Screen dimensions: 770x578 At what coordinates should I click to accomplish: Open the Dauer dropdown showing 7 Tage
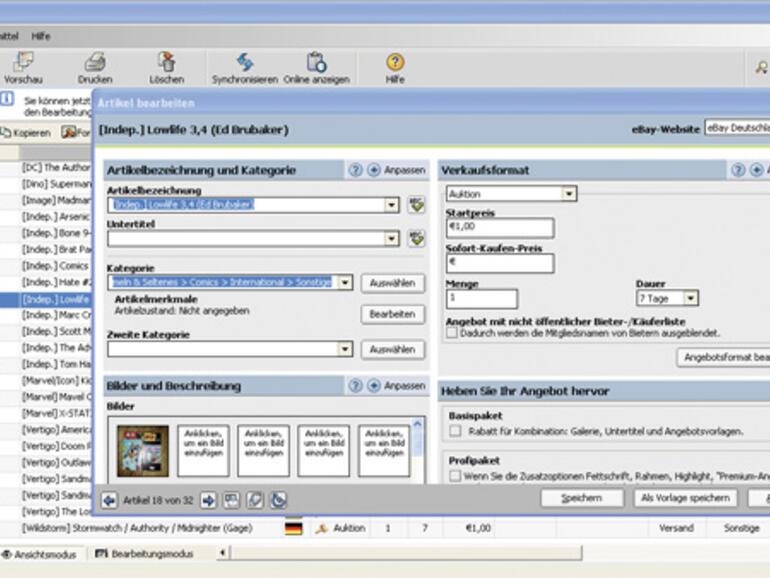coord(691,299)
